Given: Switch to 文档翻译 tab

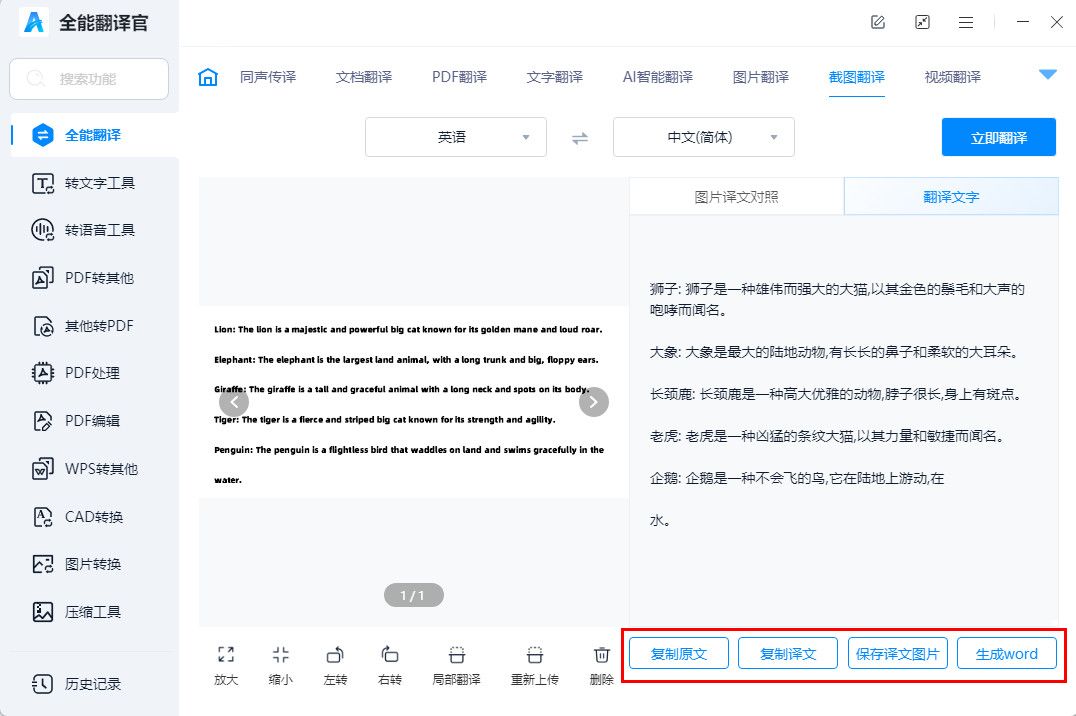Looking at the screenshot, I should (x=364, y=77).
